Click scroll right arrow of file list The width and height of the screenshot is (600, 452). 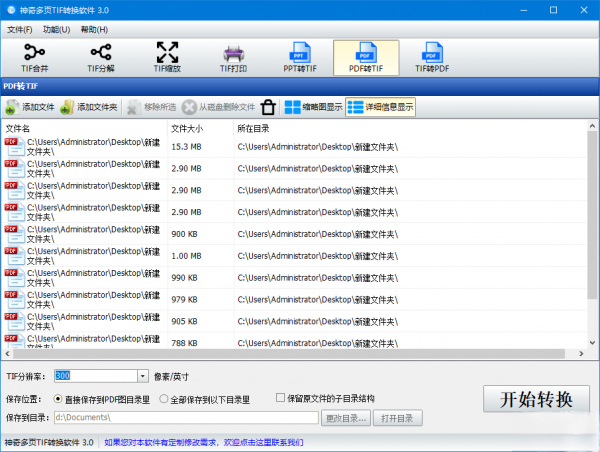pos(581,354)
